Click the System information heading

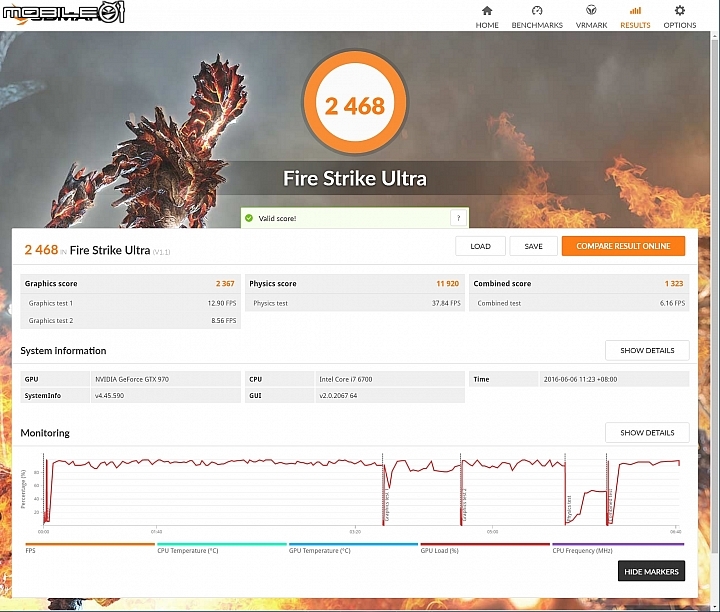pos(63,351)
